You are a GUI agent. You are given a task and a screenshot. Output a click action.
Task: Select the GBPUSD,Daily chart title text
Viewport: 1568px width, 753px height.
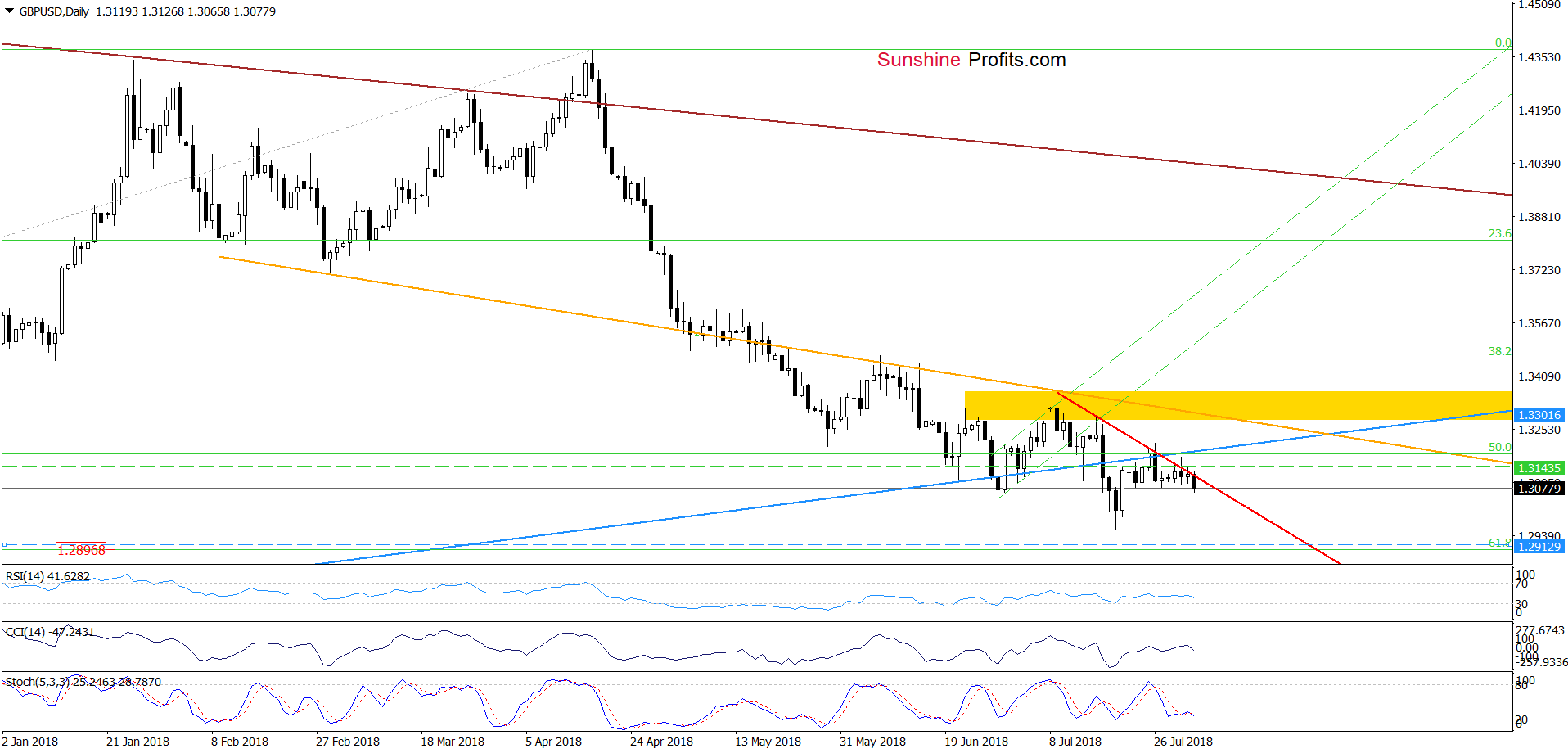(x=54, y=11)
